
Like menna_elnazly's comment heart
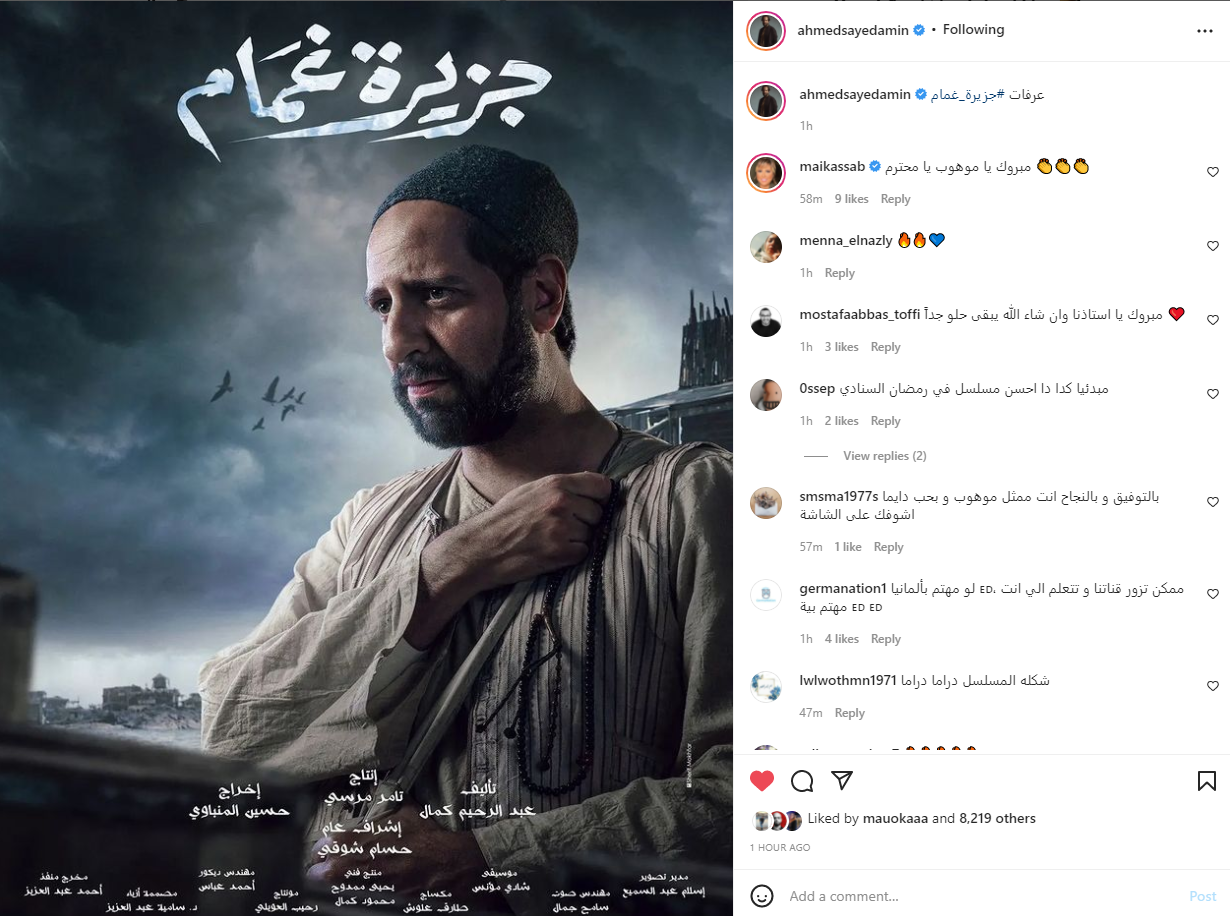(1213, 246)
